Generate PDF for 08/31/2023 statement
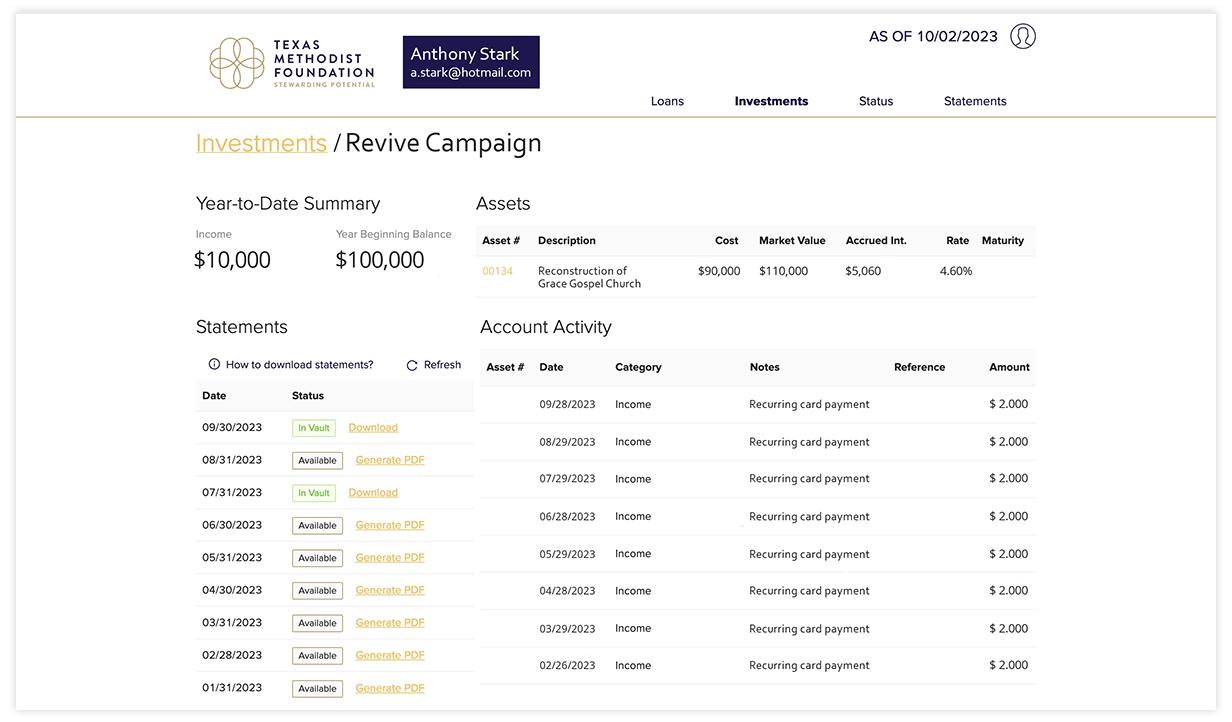 390,460
